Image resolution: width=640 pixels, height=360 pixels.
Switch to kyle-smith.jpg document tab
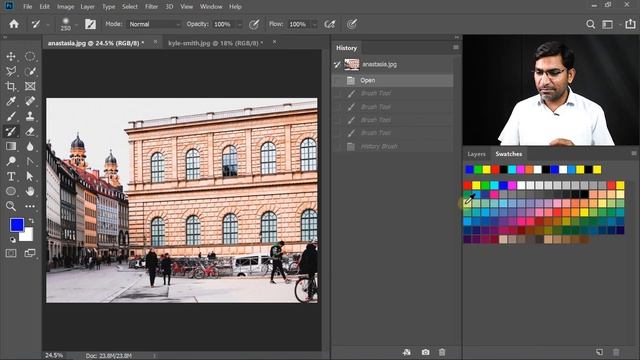(x=215, y=43)
